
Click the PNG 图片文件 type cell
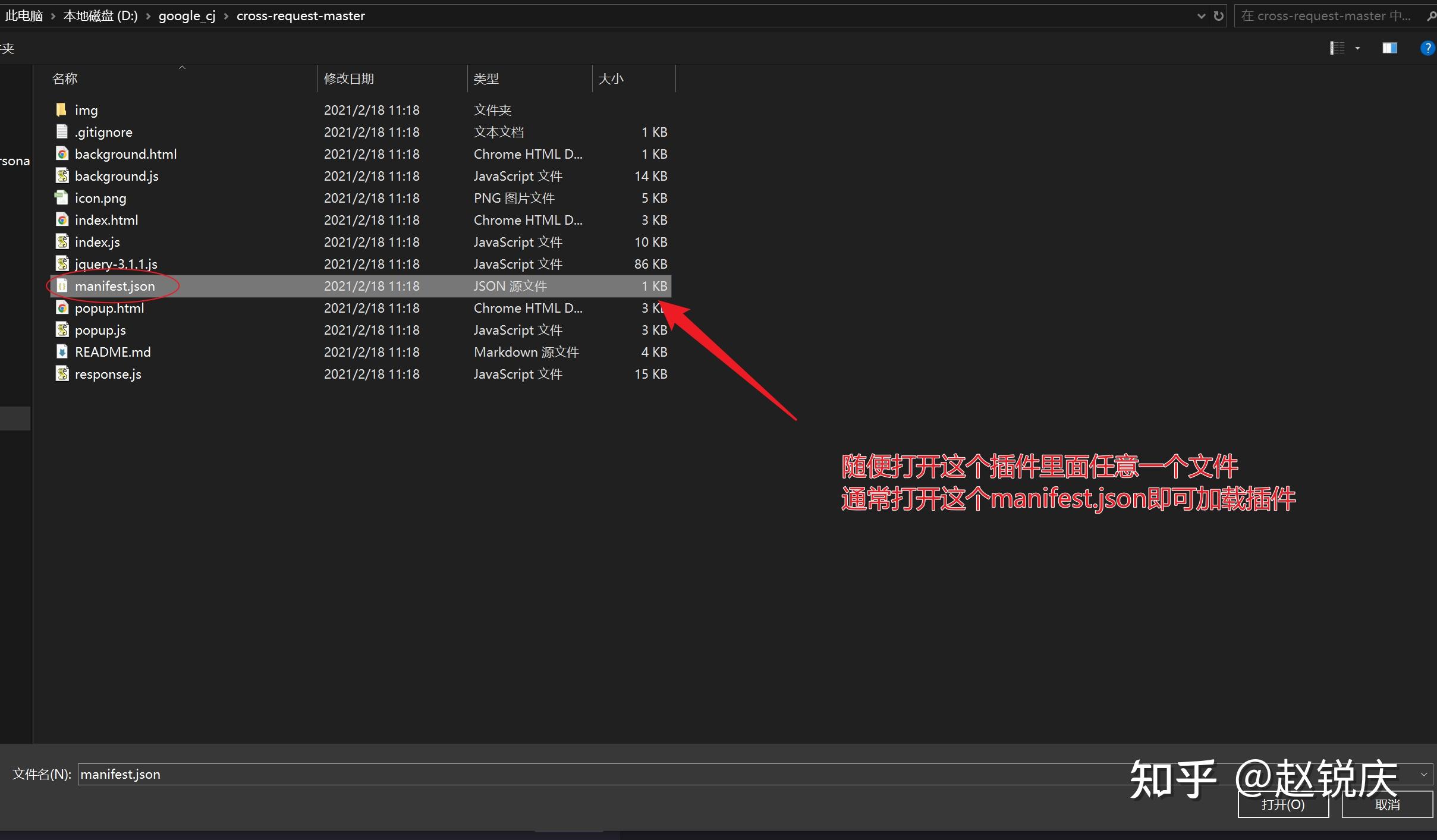point(514,198)
